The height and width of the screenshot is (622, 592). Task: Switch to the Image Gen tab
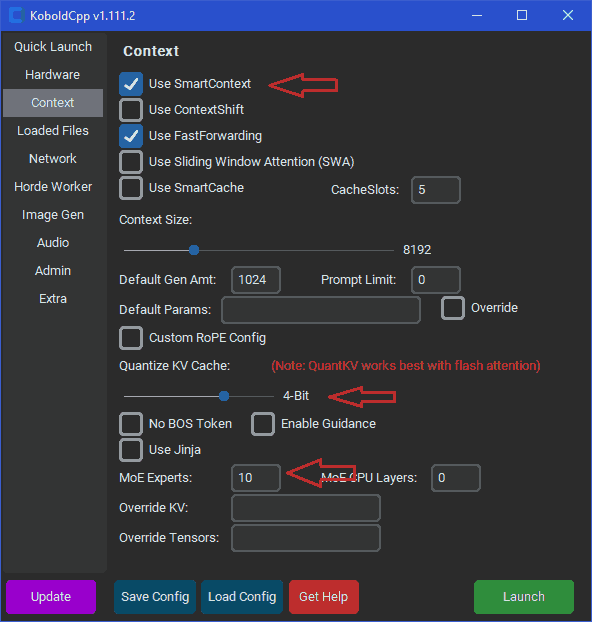pyautogui.click(x=53, y=215)
